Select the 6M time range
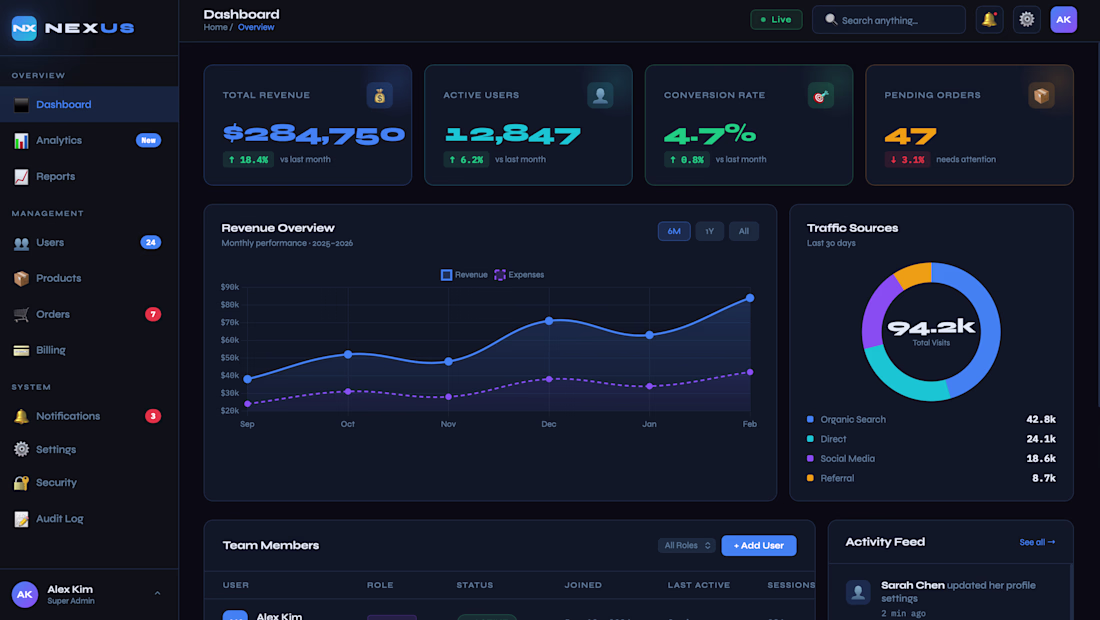Viewport: 1100px width, 620px height. [674, 231]
